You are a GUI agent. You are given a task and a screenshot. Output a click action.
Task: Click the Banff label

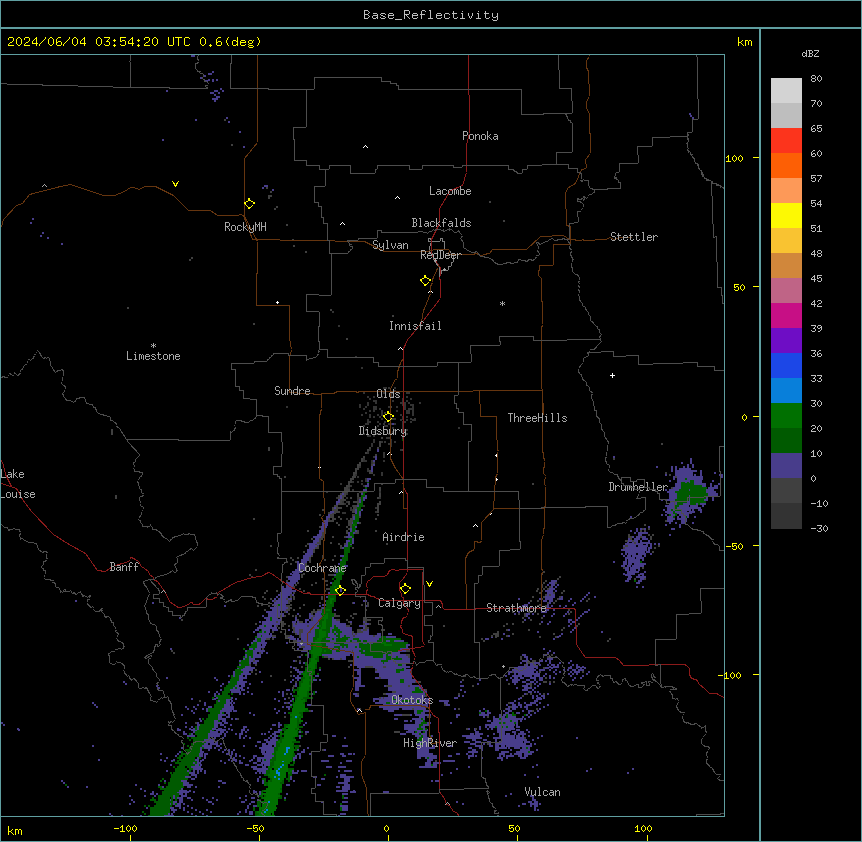124,567
